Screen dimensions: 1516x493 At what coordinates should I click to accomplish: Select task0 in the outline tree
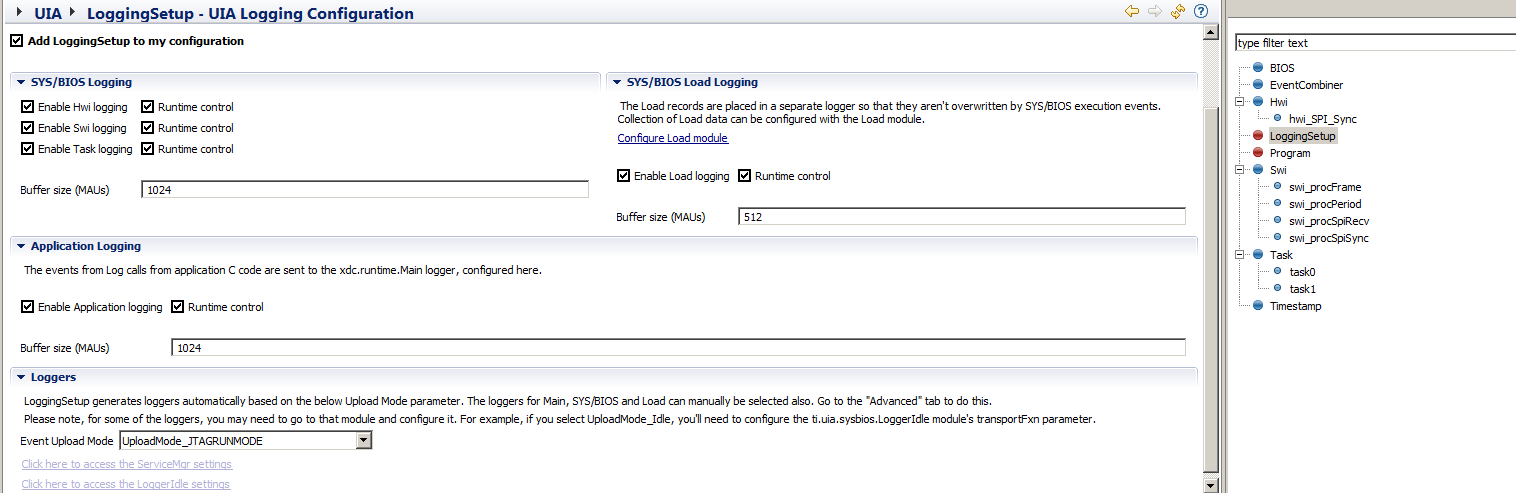[x=1302, y=272]
